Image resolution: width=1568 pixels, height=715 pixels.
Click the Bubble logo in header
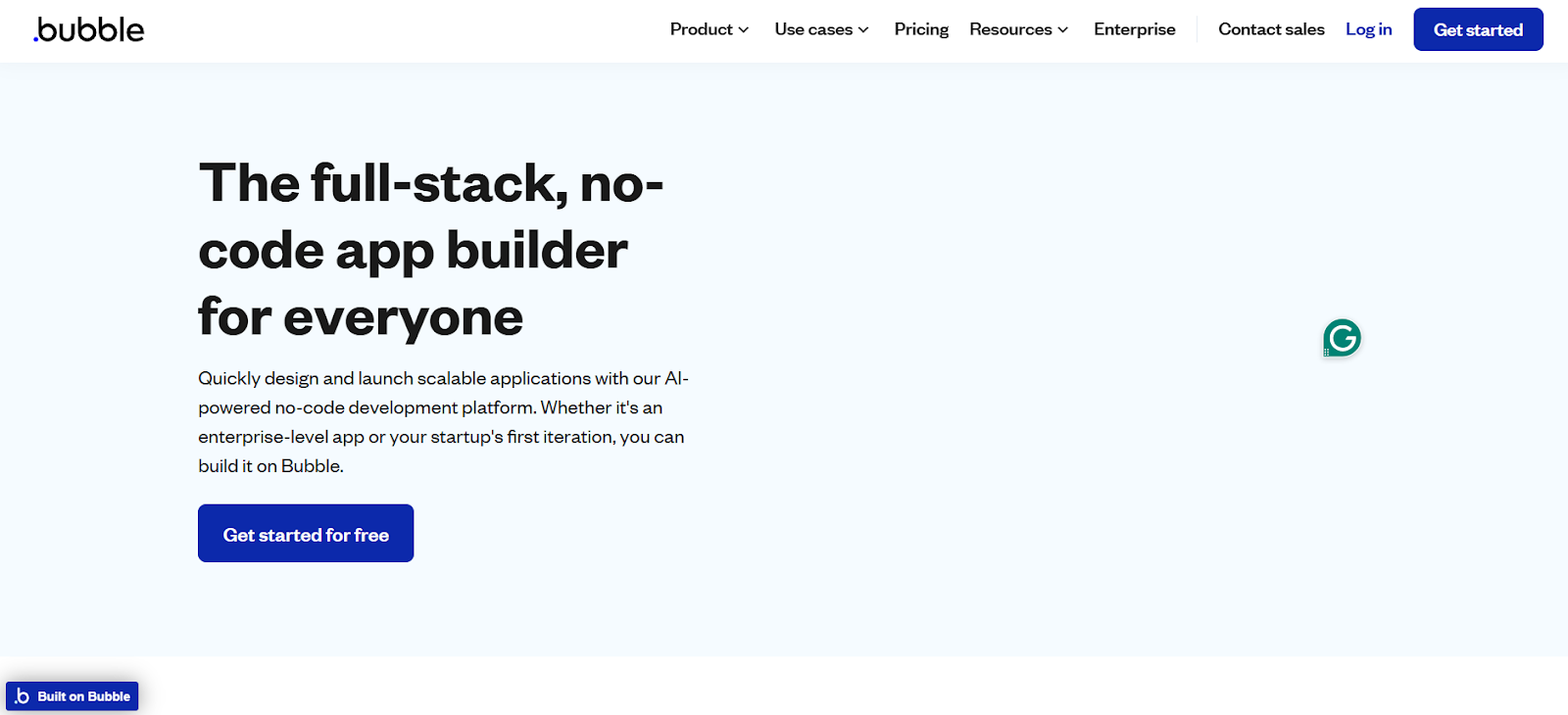click(88, 29)
